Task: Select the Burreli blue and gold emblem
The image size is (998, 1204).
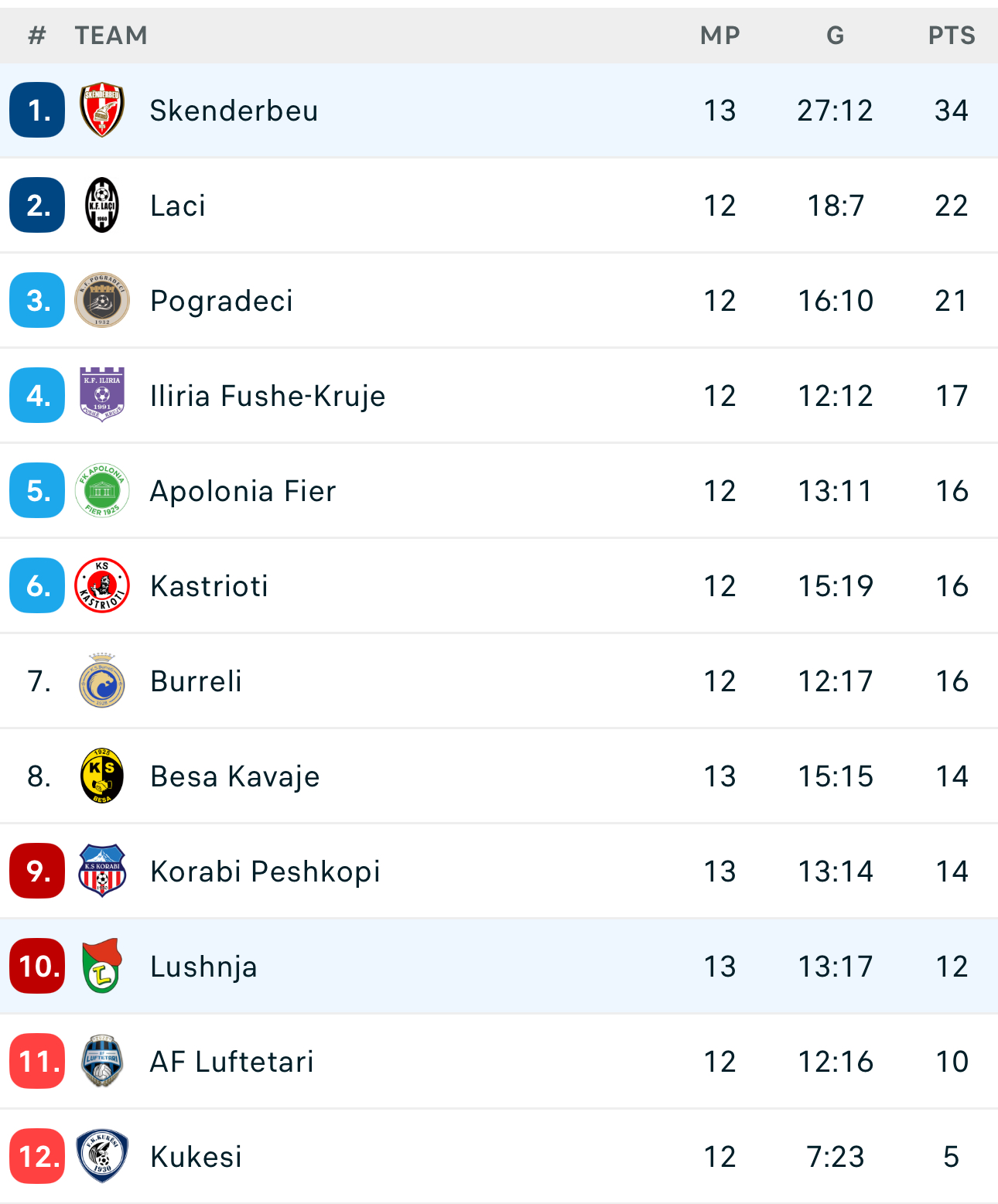Action: (102, 680)
